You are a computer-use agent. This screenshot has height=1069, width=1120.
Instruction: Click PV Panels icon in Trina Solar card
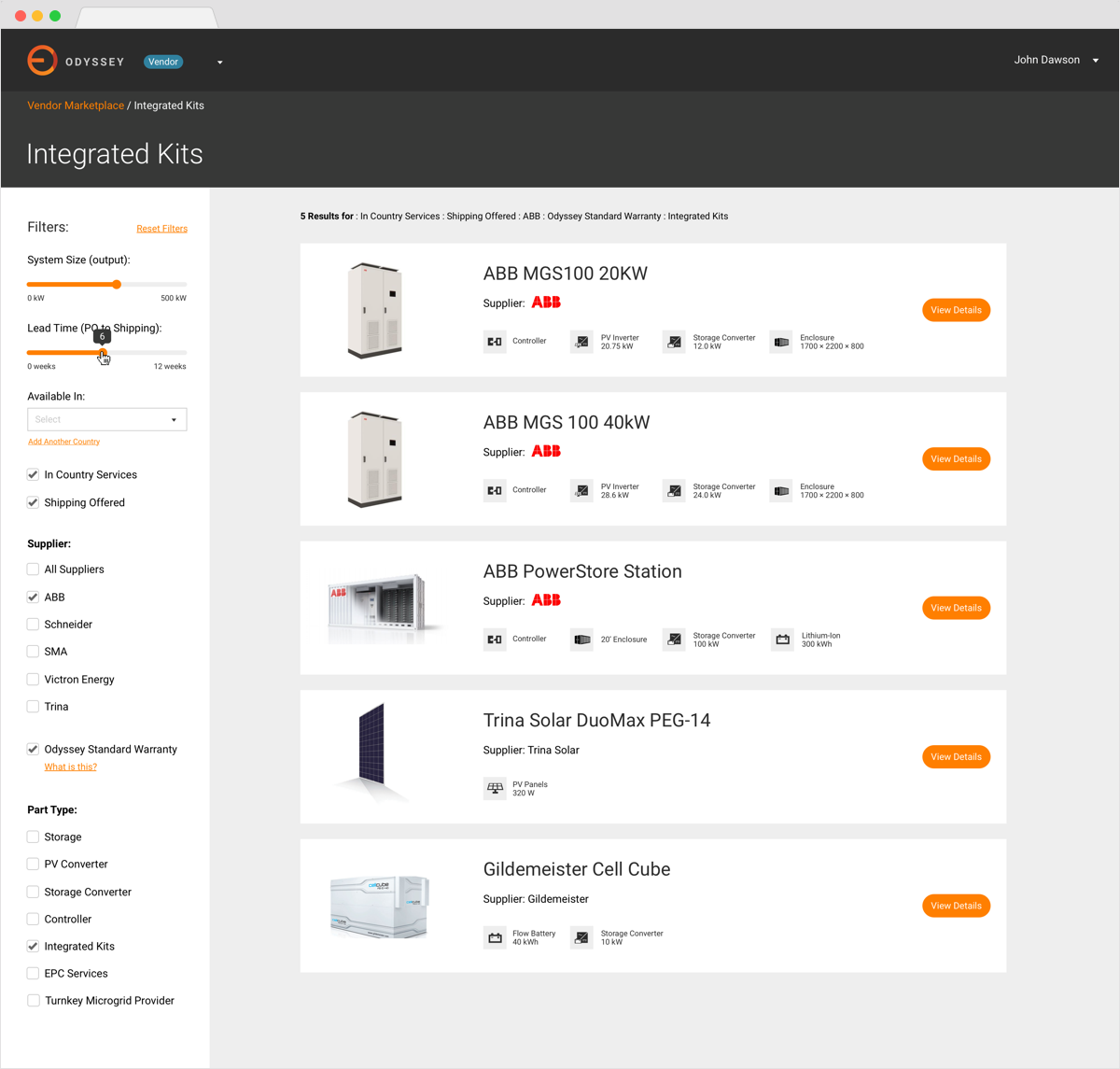495,788
